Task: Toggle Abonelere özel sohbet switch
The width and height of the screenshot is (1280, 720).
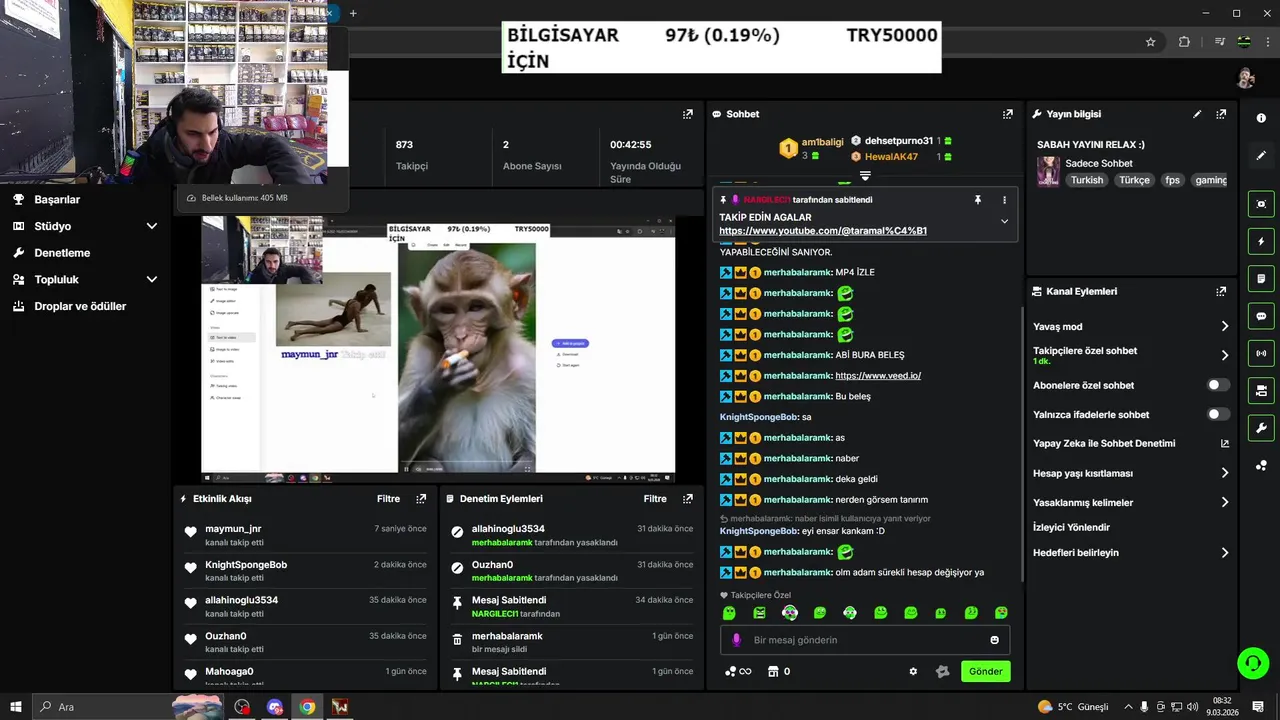Action: click(x=1218, y=385)
